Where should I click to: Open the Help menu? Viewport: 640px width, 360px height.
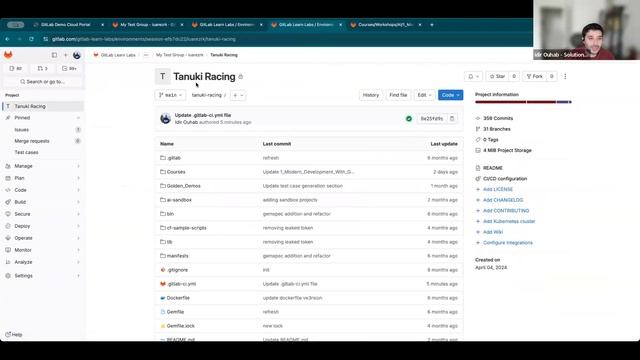14,335
